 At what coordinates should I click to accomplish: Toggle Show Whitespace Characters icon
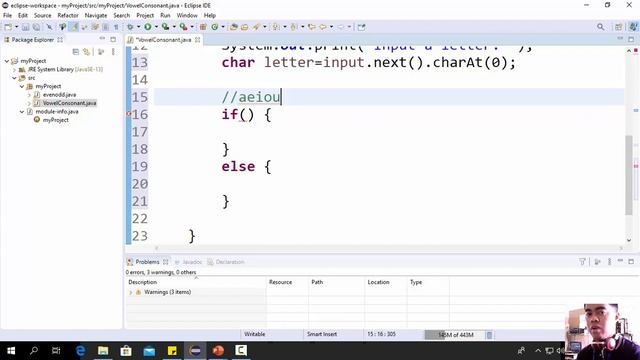[116, 27]
